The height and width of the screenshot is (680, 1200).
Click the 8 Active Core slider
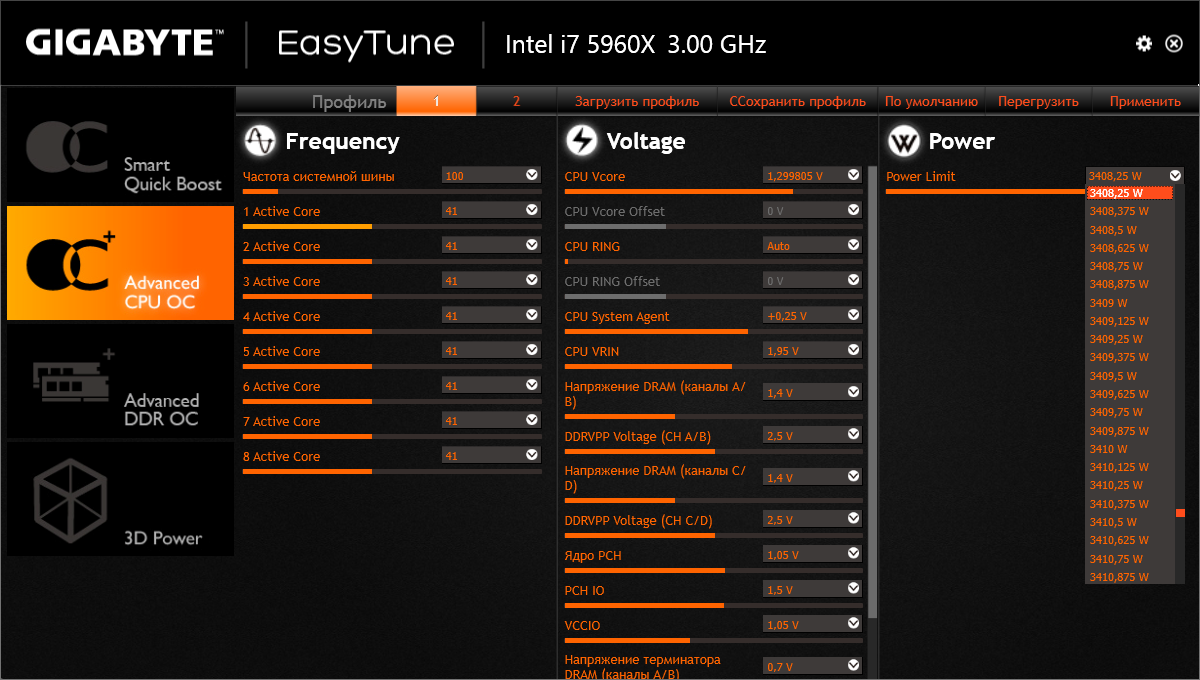392,471
